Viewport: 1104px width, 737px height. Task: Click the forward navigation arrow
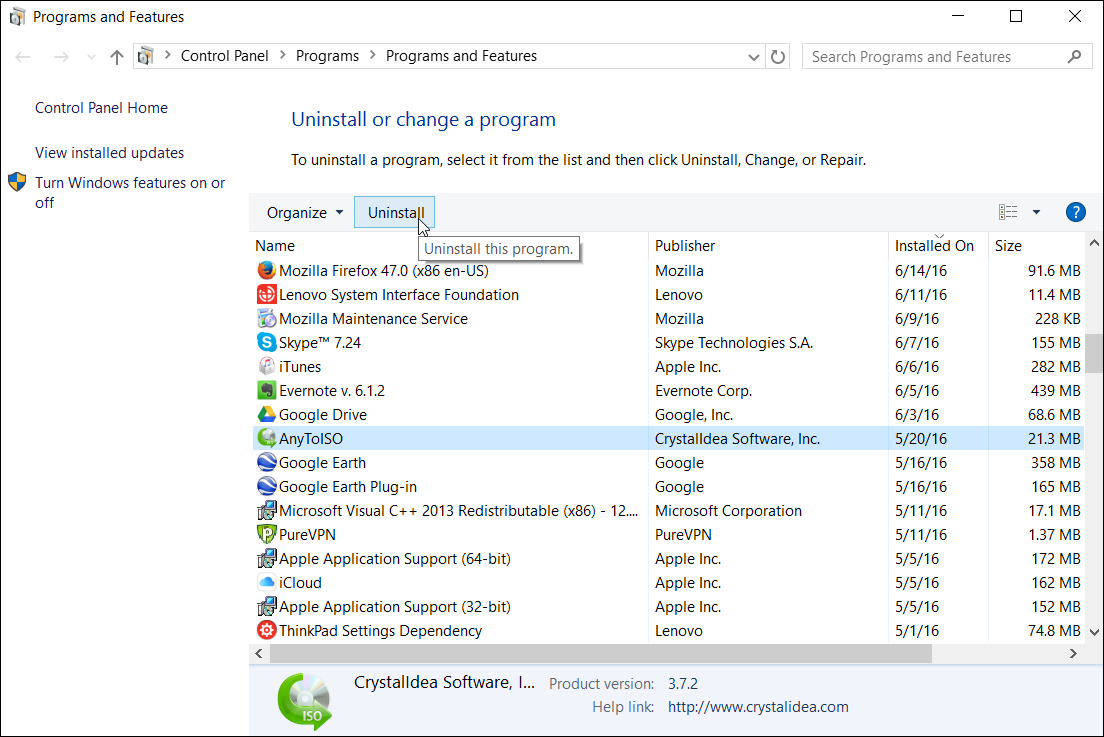click(x=61, y=57)
